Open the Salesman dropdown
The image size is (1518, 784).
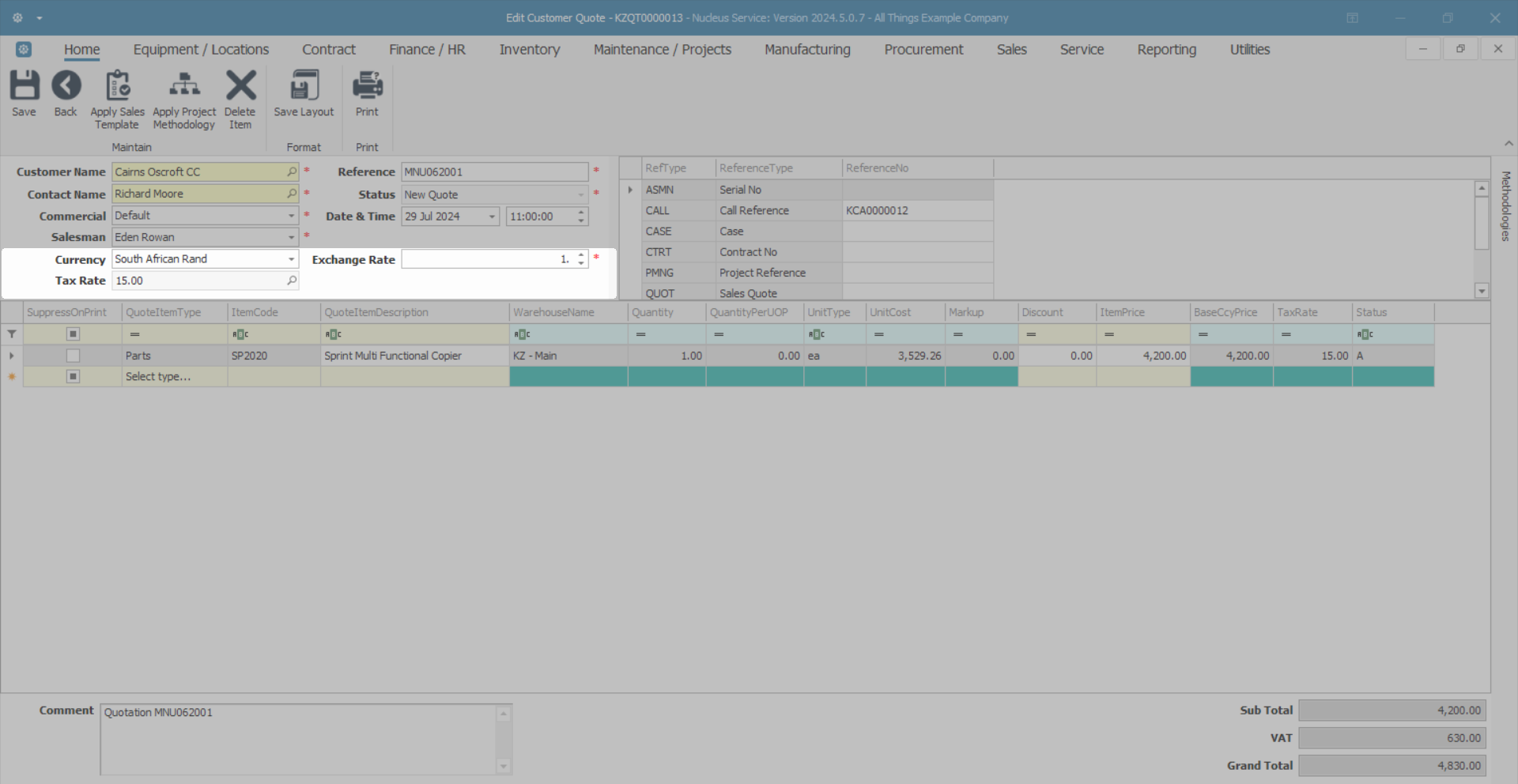tap(291, 237)
